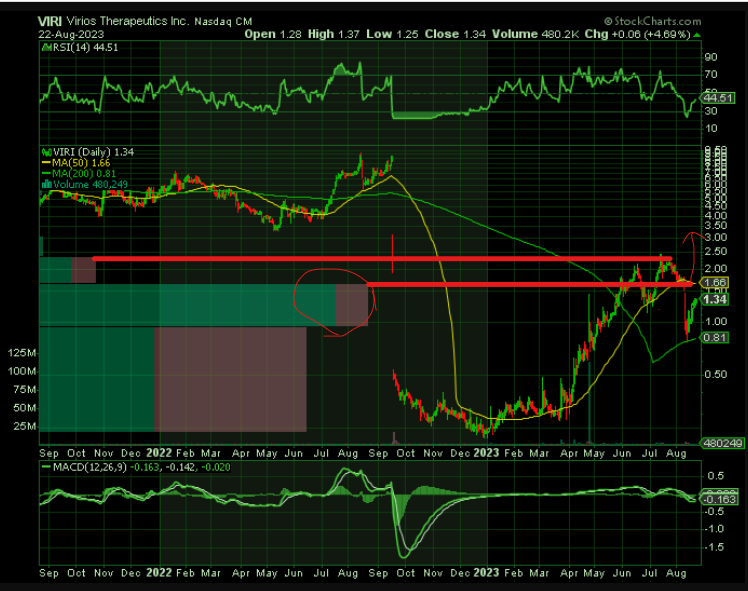Click the volume bars icon in the legend
The height and width of the screenshot is (591, 748).
pyautogui.click(x=46, y=185)
